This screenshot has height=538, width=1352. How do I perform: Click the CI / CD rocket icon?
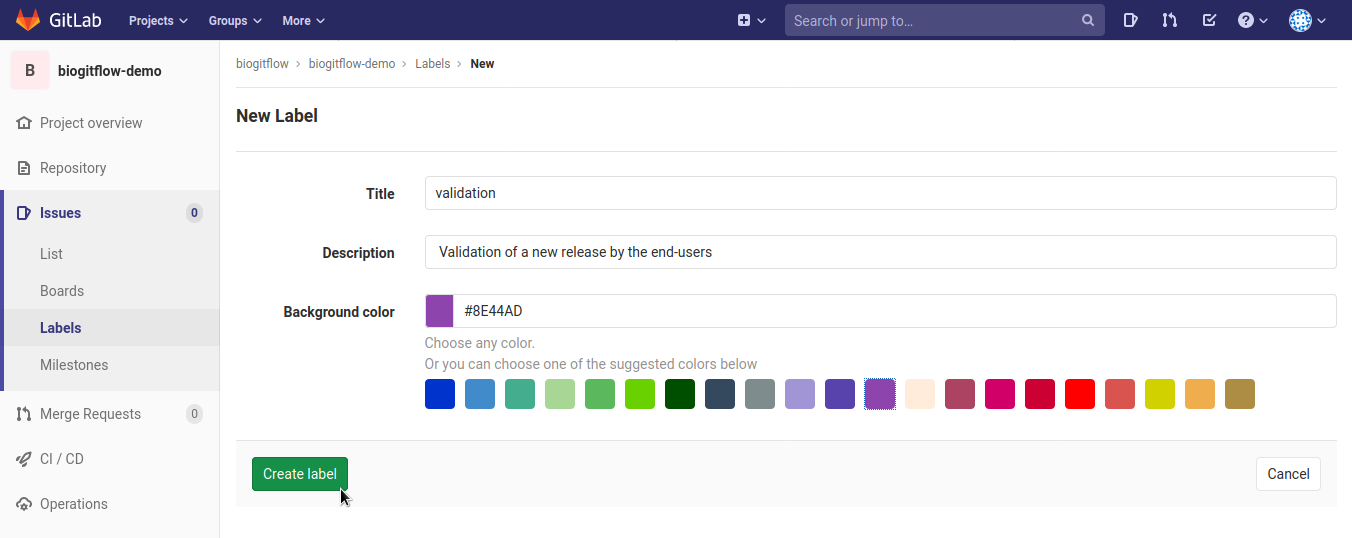[24, 459]
